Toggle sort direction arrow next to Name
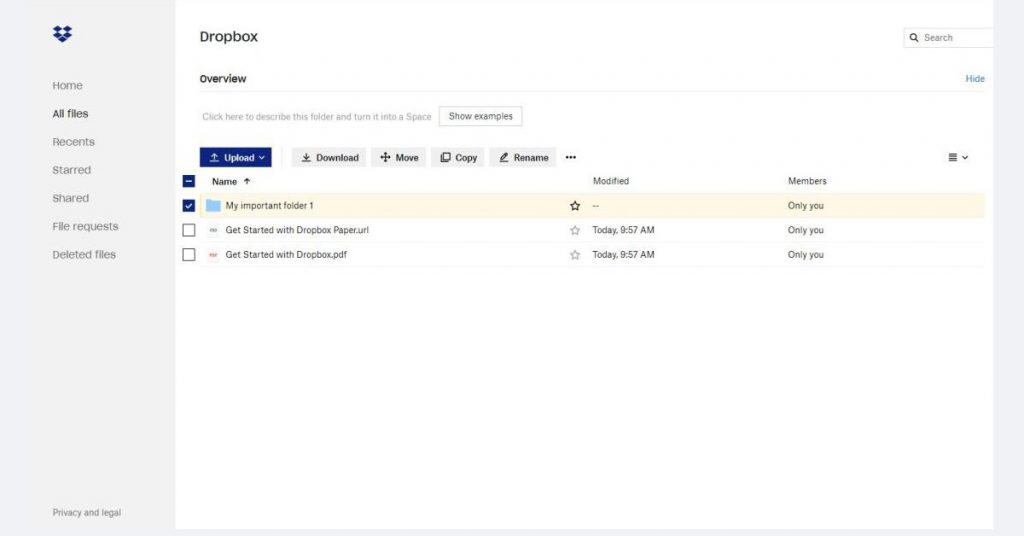This screenshot has height=536, width=1024. click(x=247, y=181)
